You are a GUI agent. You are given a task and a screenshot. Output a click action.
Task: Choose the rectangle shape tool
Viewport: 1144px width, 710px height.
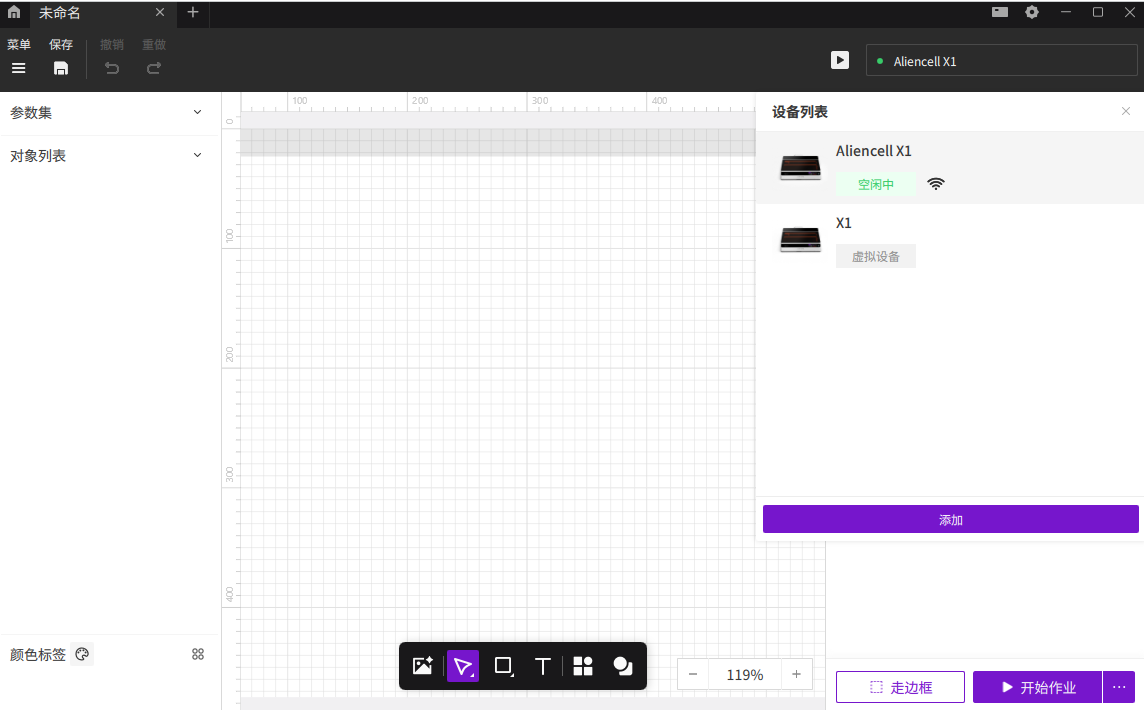pos(504,666)
